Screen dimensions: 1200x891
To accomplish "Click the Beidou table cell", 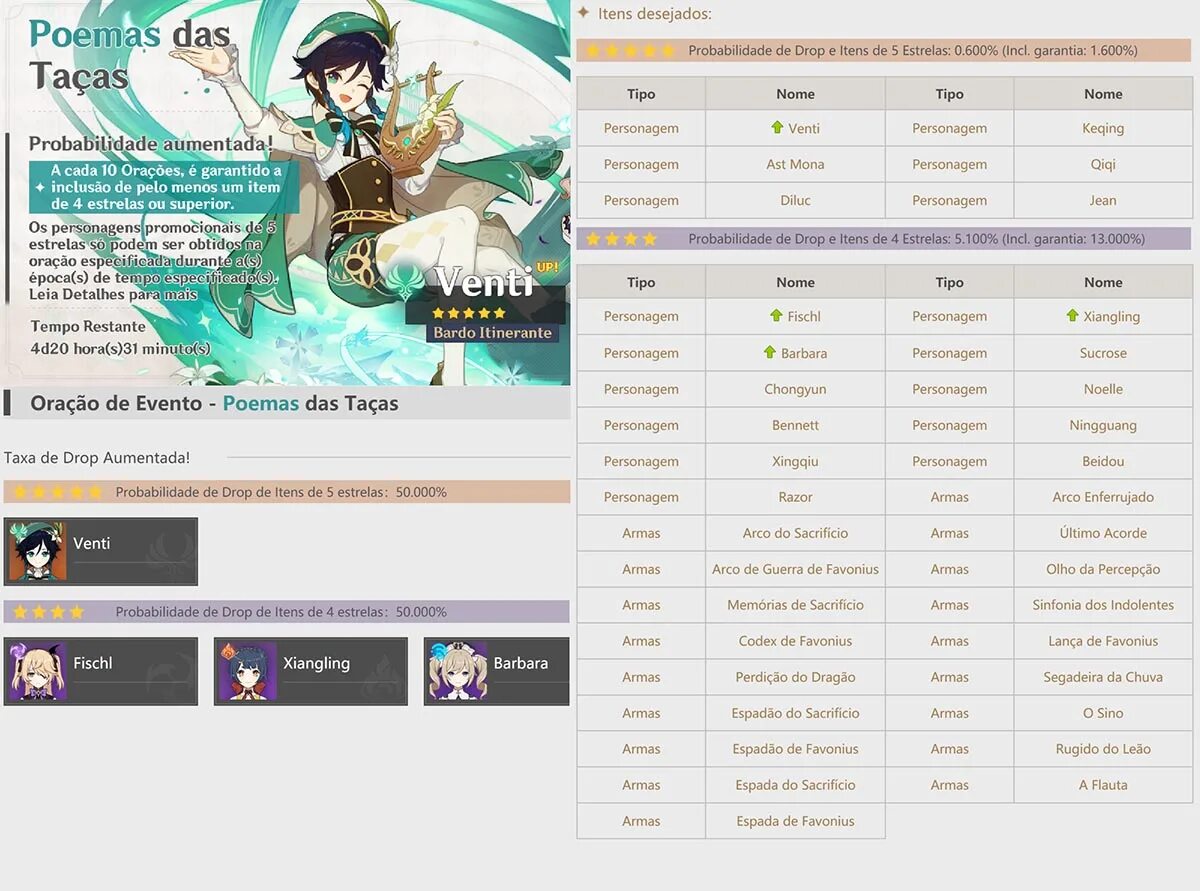I will pos(1102,461).
